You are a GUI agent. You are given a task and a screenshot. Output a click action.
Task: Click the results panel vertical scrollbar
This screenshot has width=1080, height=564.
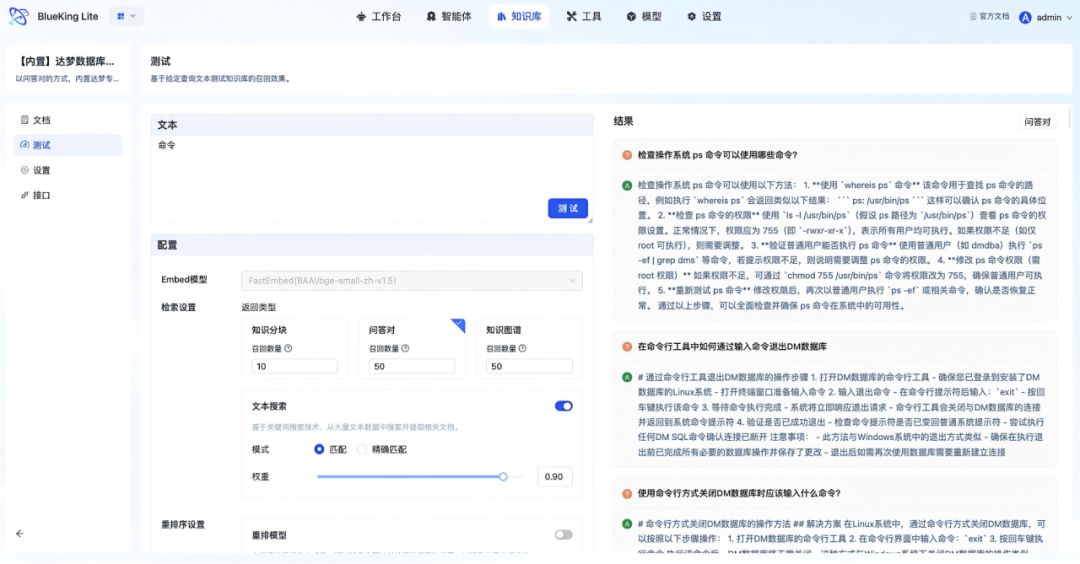click(x=1070, y=117)
